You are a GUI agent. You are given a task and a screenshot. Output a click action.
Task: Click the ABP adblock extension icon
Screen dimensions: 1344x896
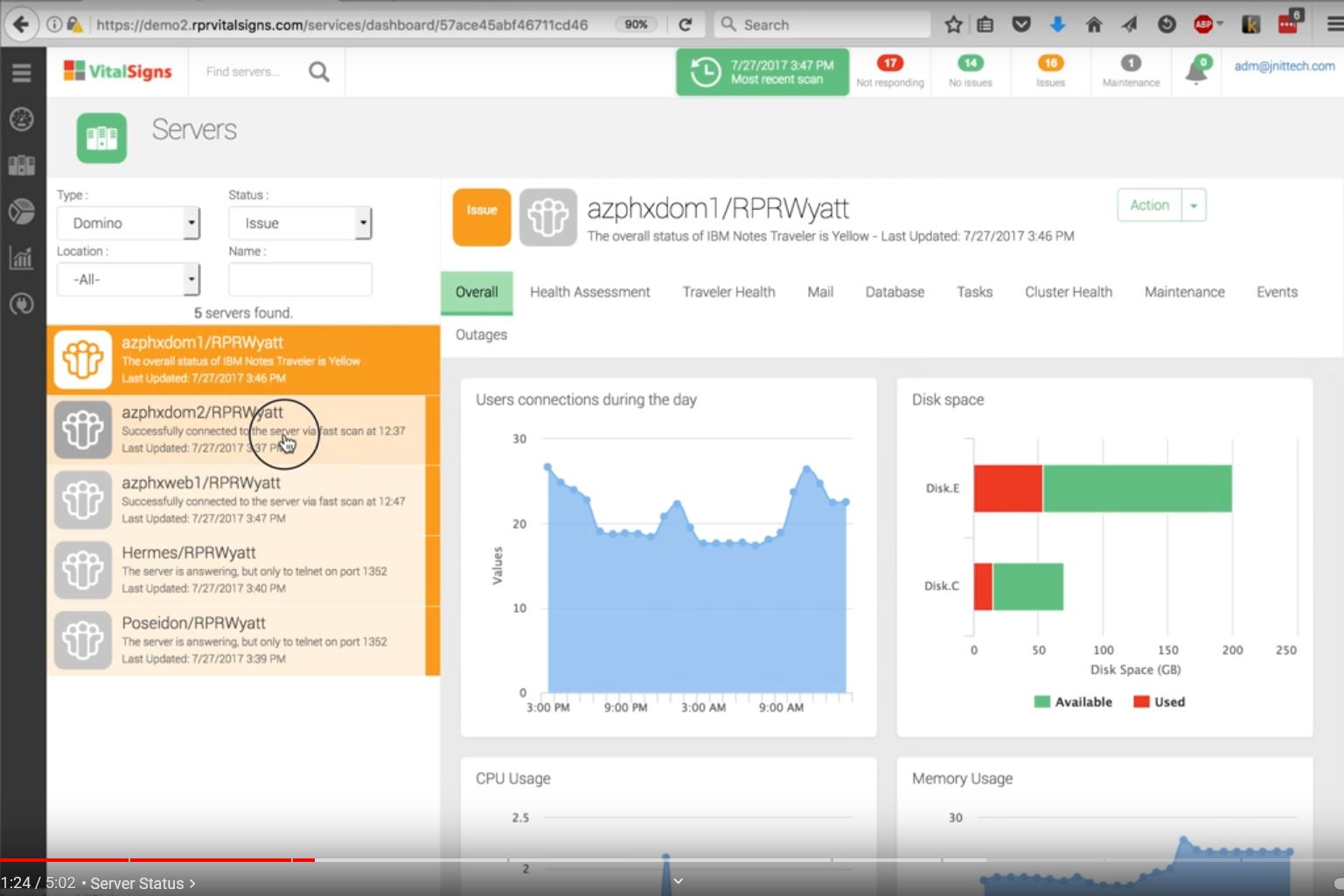pyautogui.click(x=1205, y=24)
